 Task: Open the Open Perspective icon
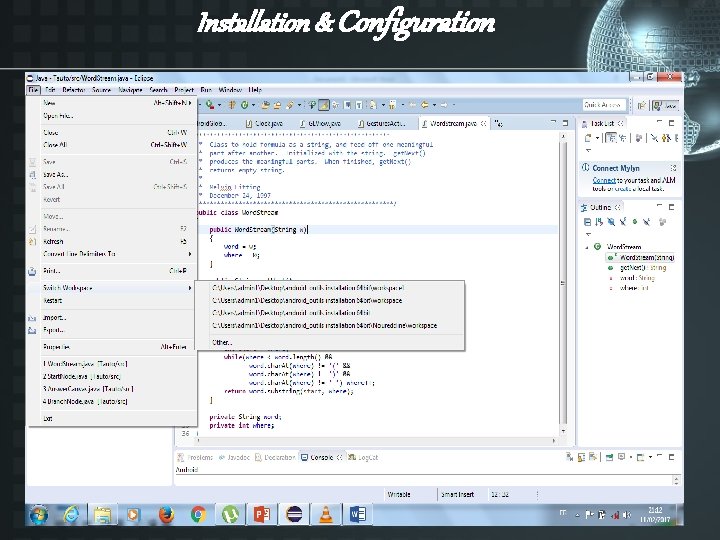(642, 106)
